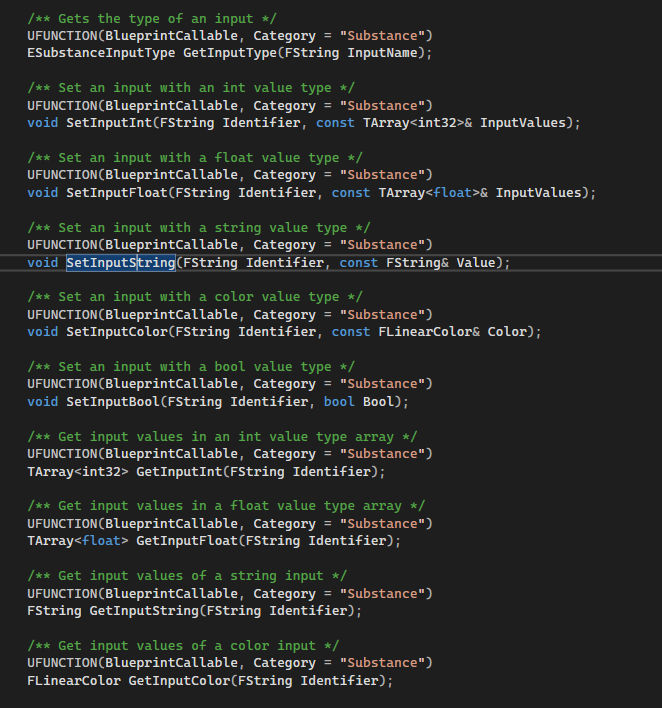Click the 'FString InputName' parameter in GetInputType
Image resolution: width=662 pixels, height=708 pixels.
[351, 53]
